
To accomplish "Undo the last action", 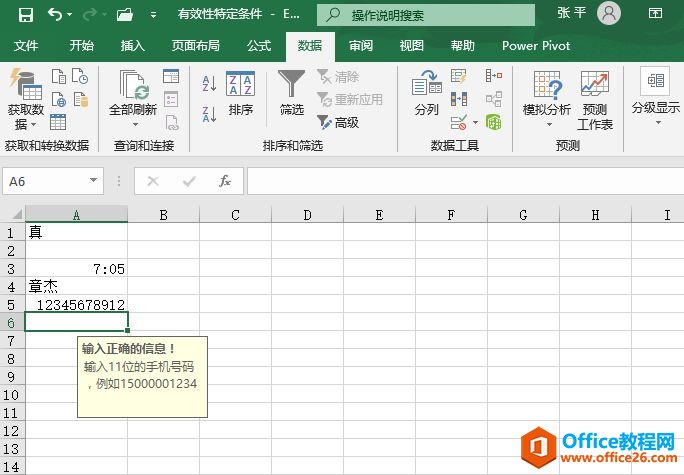I will [55, 15].
